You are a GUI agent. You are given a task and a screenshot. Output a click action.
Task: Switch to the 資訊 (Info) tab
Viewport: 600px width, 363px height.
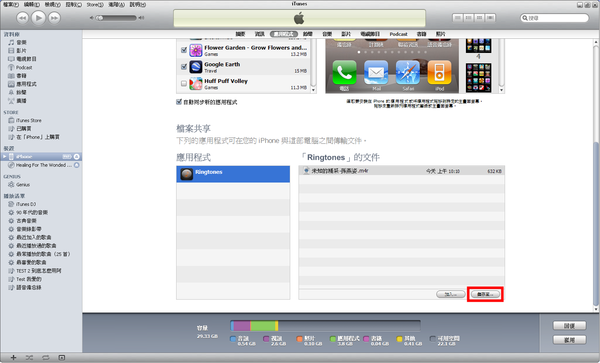tap(260, 34)
